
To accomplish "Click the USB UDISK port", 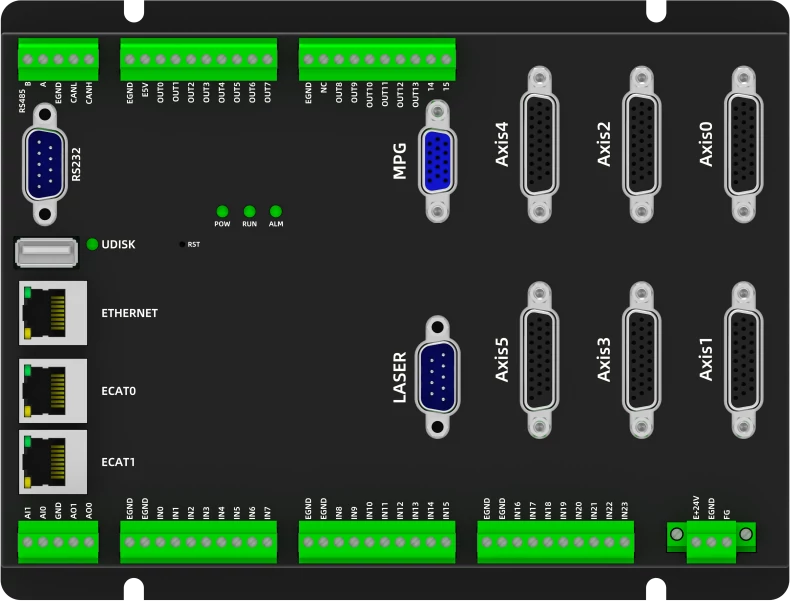I will [x=46, y=252].
